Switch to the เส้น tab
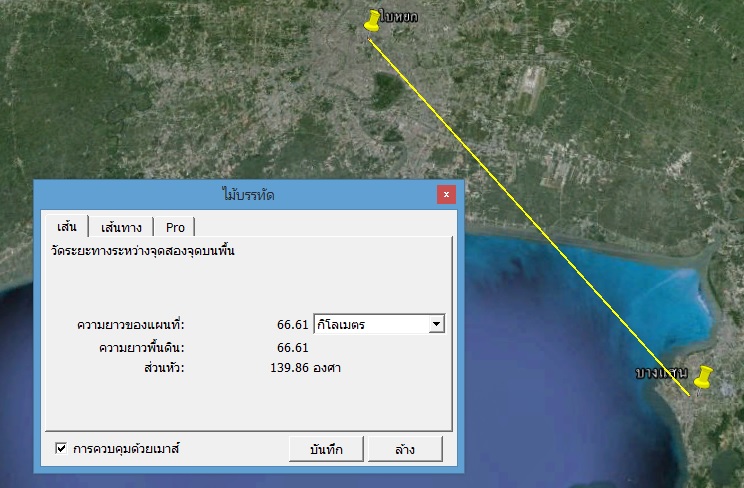 click(66, 227)
